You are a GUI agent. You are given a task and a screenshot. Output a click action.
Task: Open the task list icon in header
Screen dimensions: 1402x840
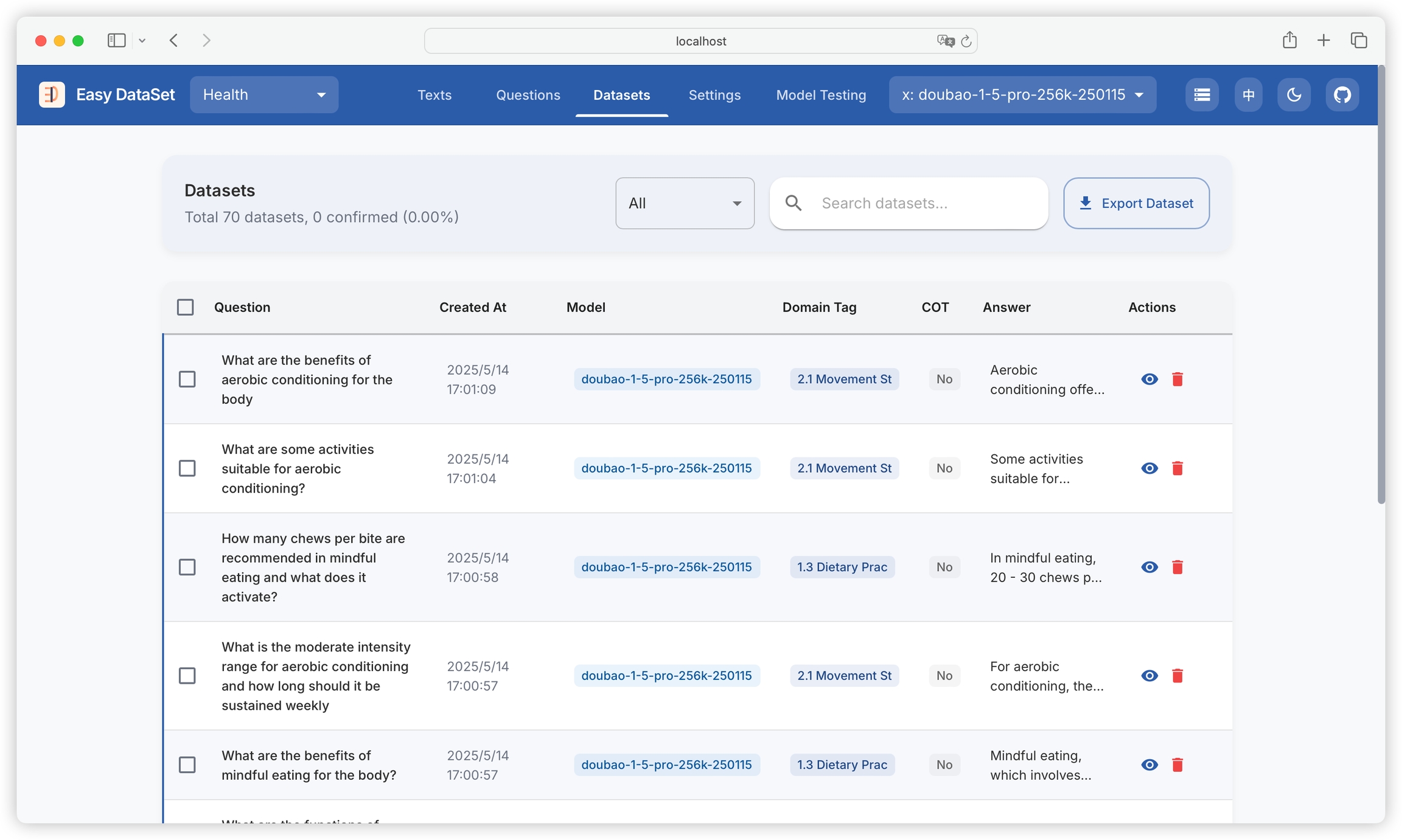[1201, 95]
